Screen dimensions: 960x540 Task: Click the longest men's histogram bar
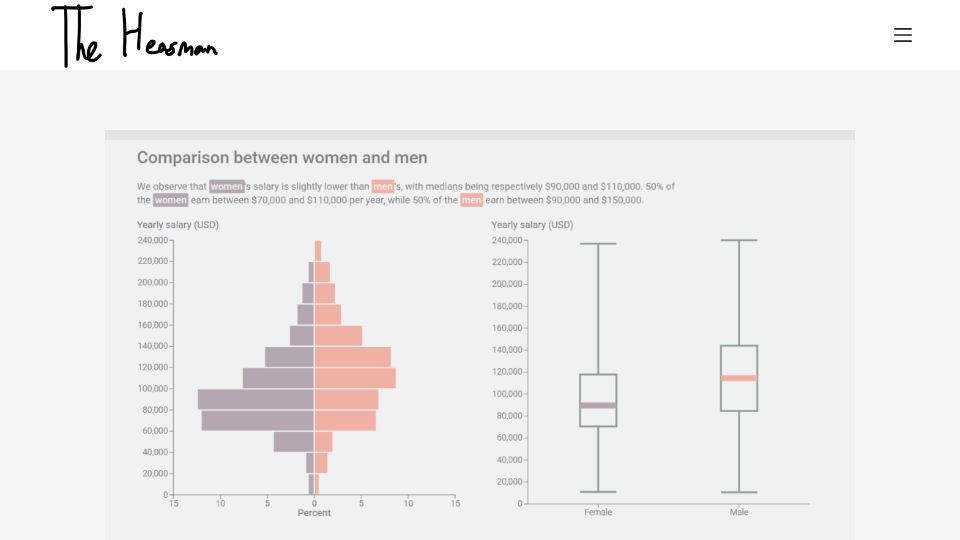[x=355, y=378]
